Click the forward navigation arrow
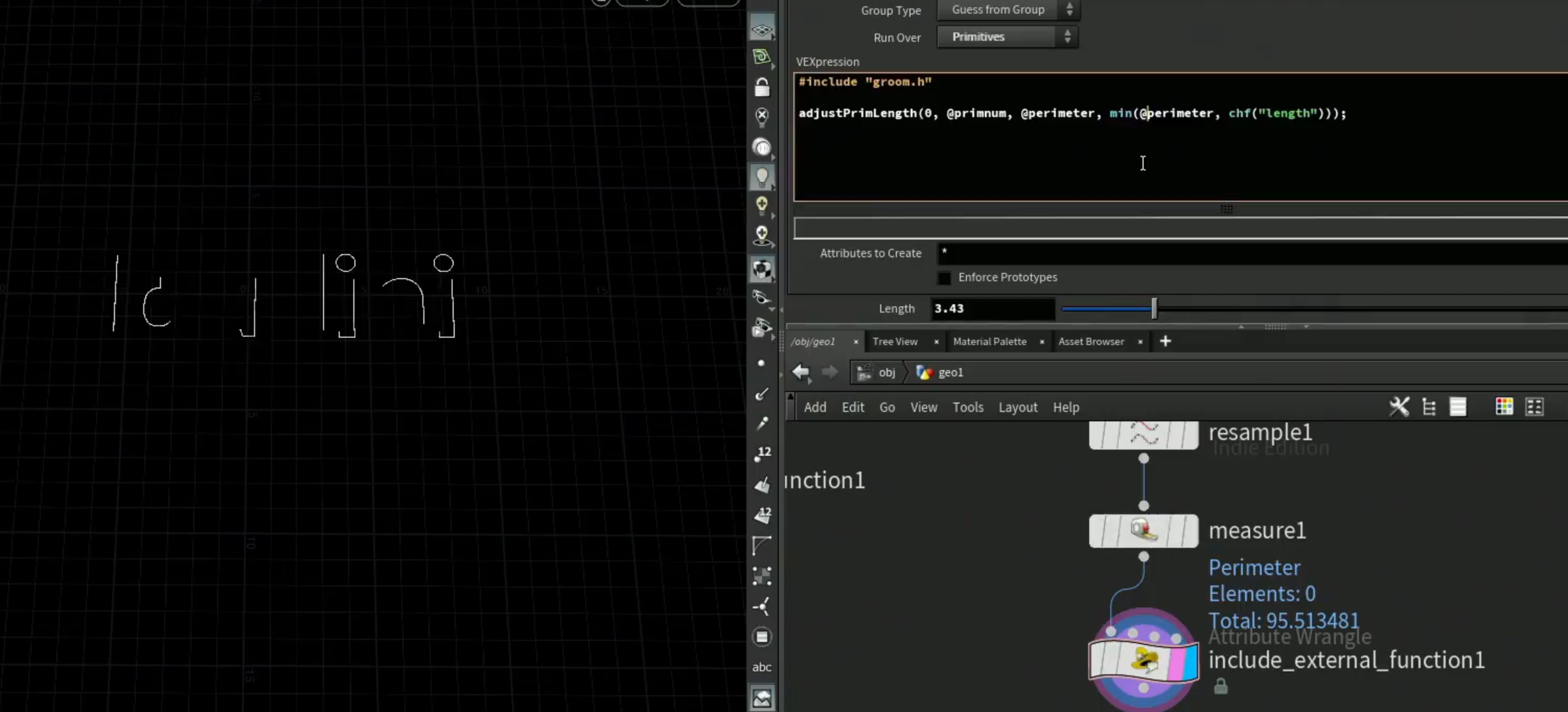Image resolution: width=1568 pixels, height=712 pixels. (829, 372)
